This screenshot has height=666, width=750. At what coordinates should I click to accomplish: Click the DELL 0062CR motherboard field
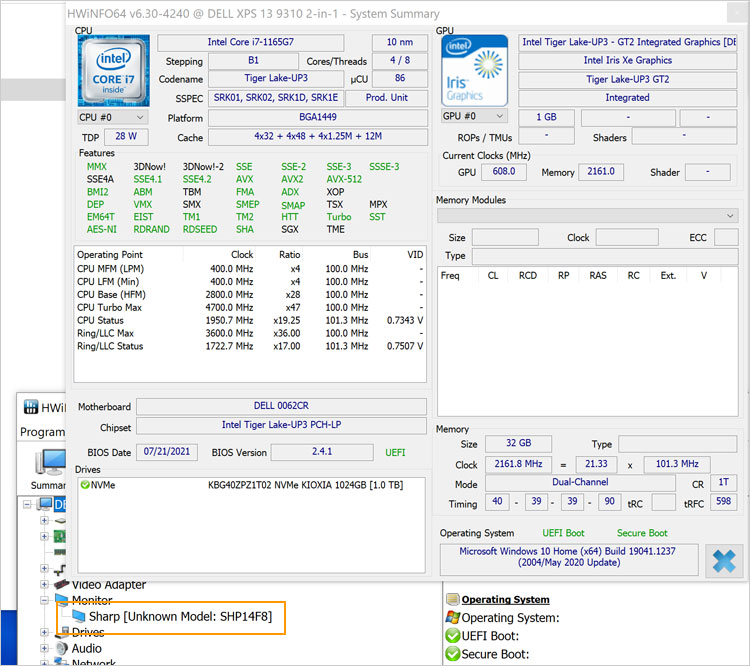pyautogui.click(x=281, y=406)
